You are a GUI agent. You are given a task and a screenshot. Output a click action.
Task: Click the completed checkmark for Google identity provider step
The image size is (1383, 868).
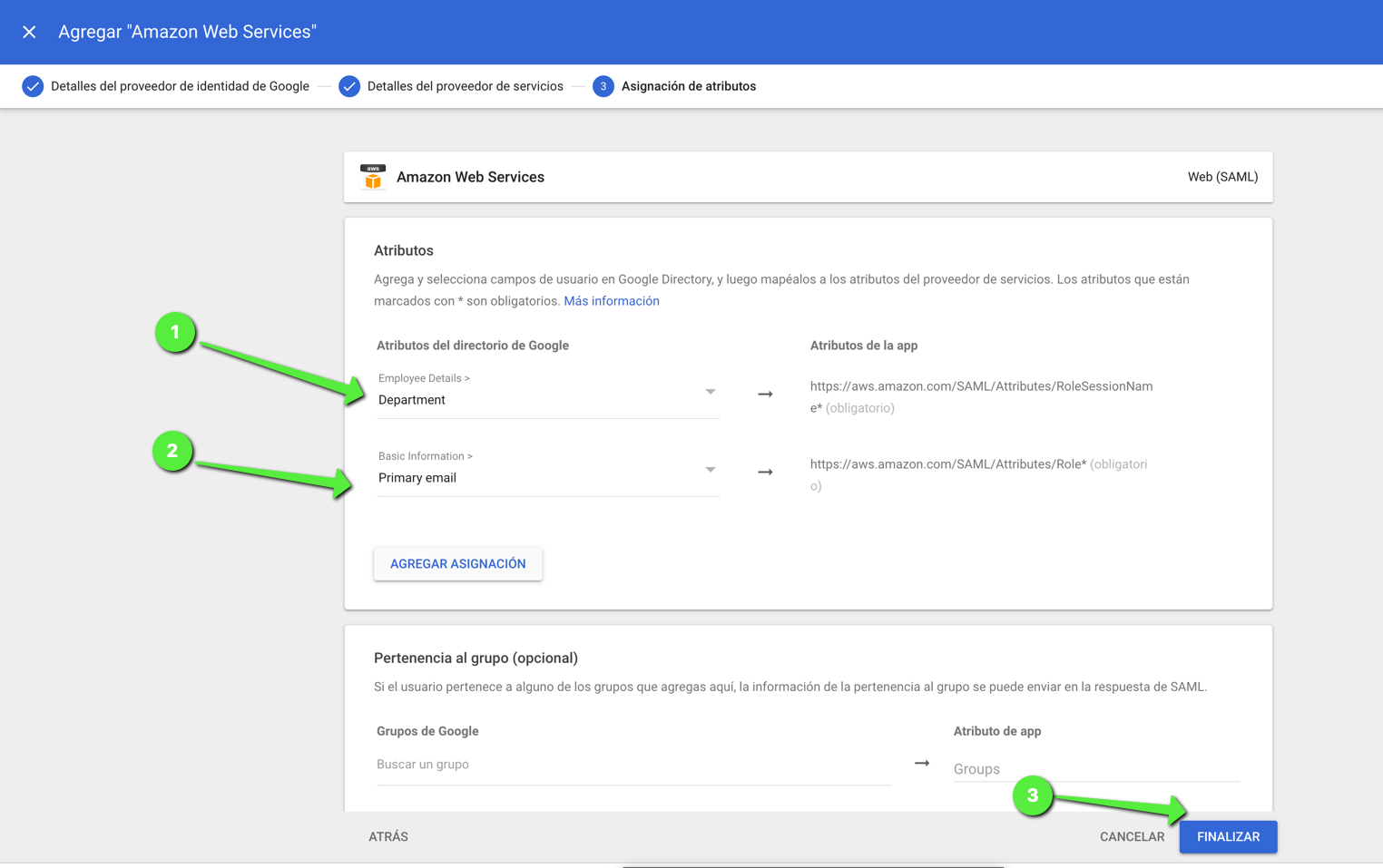coord(33,86)
